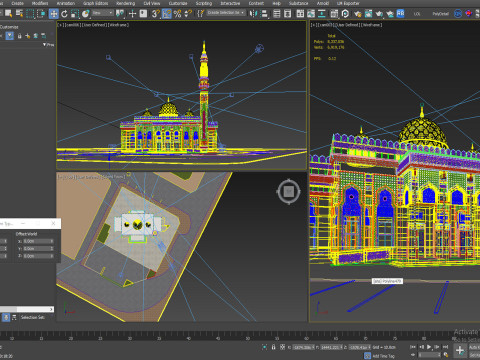
Task: Click the X coordinate field in the status bar
Action: click(x=303, y=347)
